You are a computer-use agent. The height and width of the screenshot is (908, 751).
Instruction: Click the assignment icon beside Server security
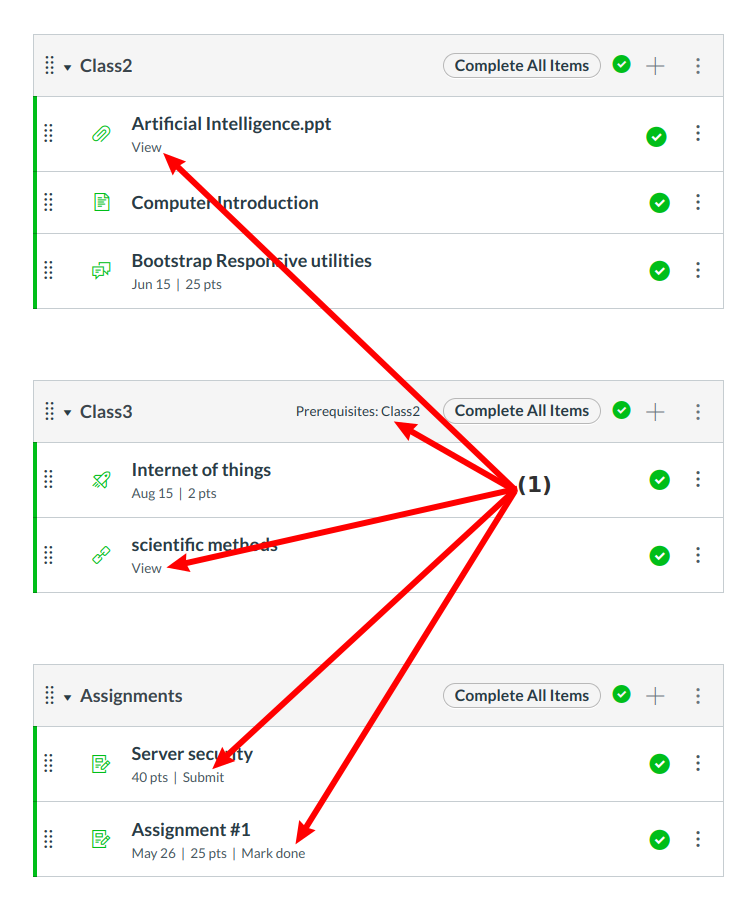tap(101, 764)
